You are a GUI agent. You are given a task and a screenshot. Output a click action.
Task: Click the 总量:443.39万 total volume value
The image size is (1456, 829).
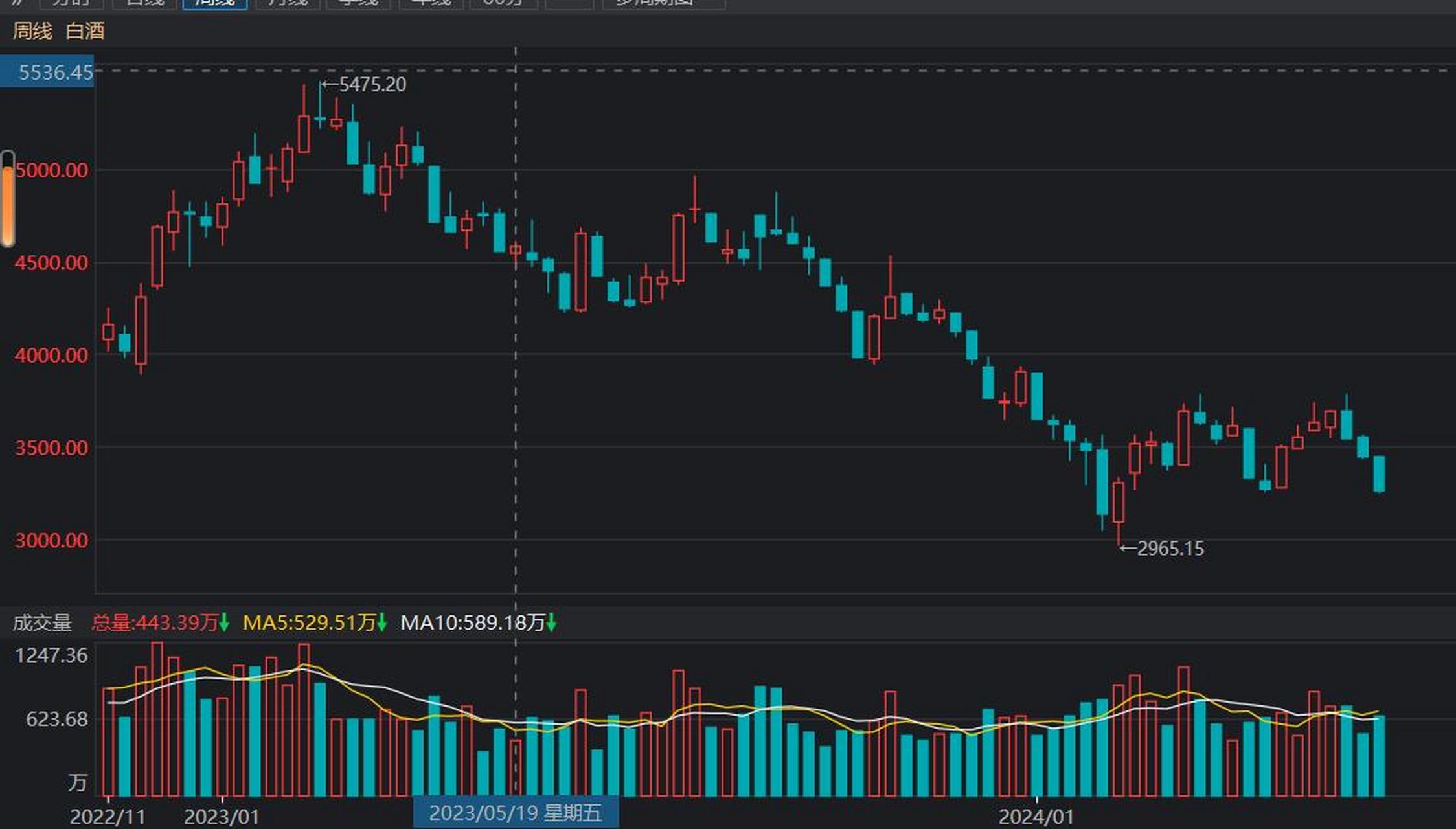[155, 623]
